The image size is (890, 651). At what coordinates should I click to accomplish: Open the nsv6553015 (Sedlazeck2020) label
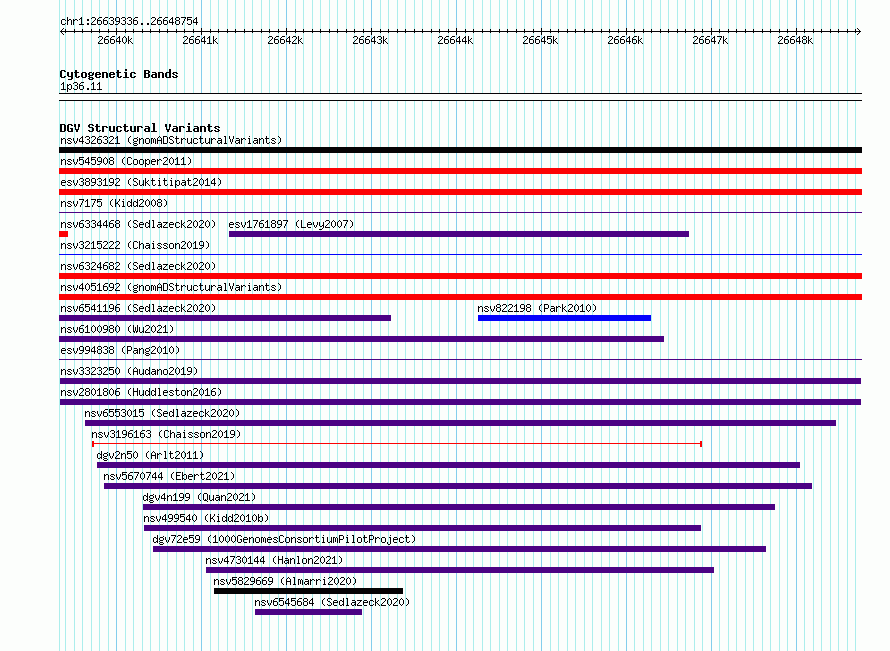(162, 413)
